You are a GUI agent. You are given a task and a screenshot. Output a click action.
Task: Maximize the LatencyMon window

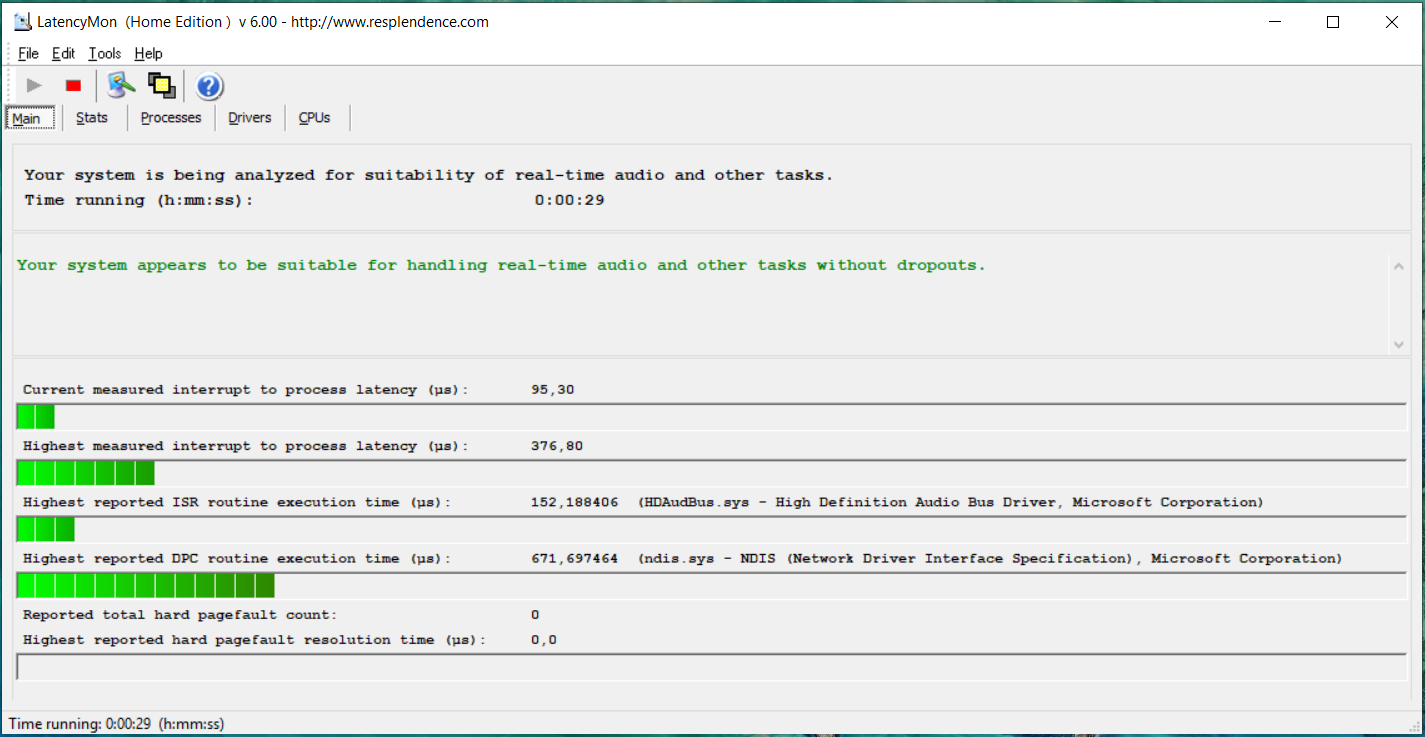pos(1332,22)
